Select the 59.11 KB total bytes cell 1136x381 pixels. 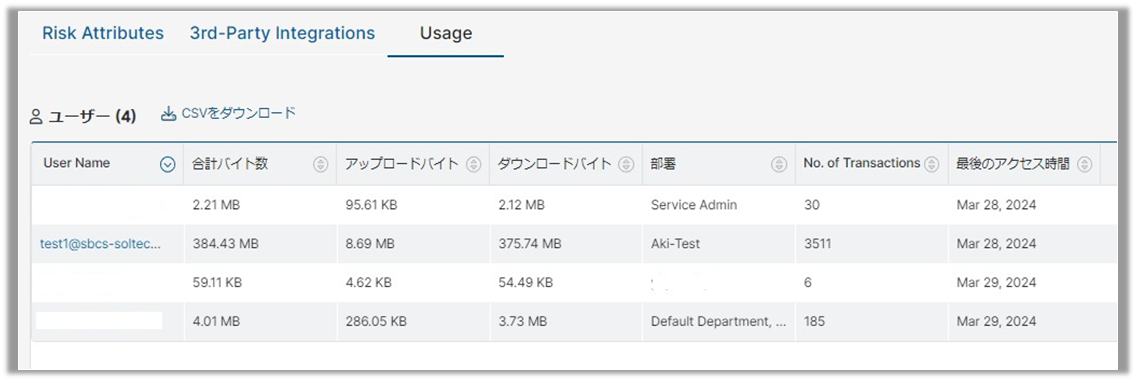tap(260, 282)
